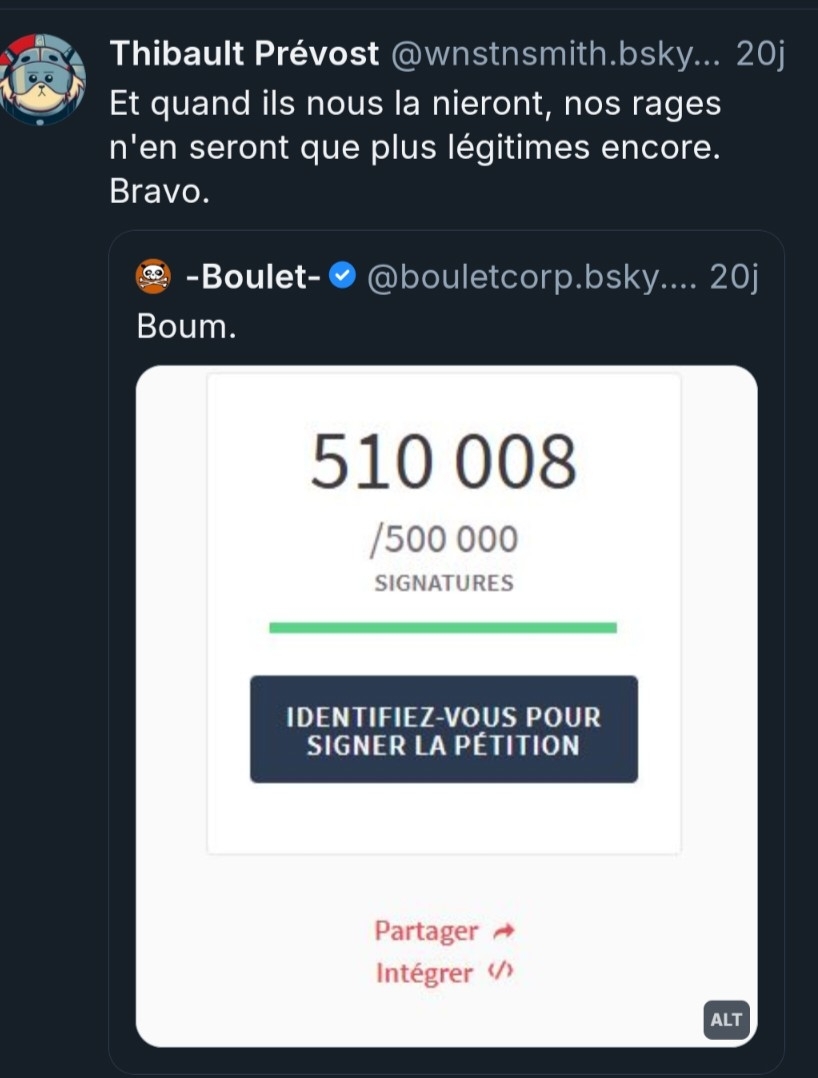Click the small Boulet skull avatar
The image size is (818, 1078).
[153, 276]
